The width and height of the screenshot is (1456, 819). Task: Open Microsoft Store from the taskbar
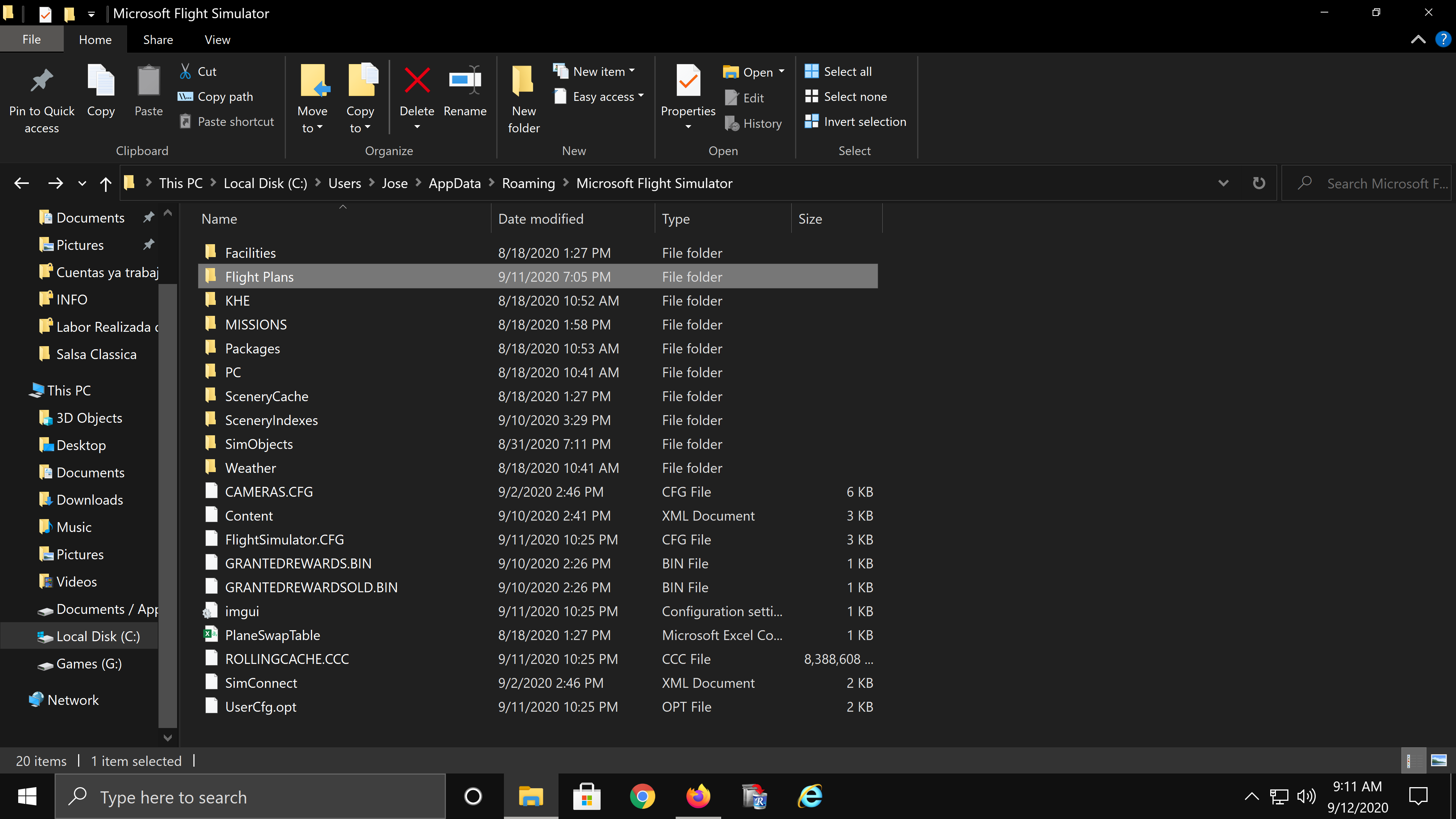click(587, 797)
